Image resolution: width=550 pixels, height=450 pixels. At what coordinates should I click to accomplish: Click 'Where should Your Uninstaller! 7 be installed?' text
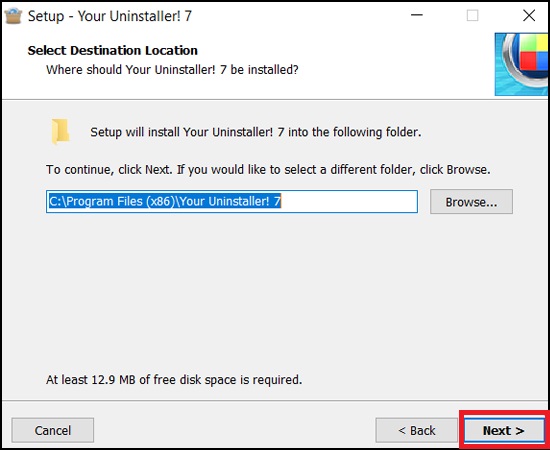[172, 69]
